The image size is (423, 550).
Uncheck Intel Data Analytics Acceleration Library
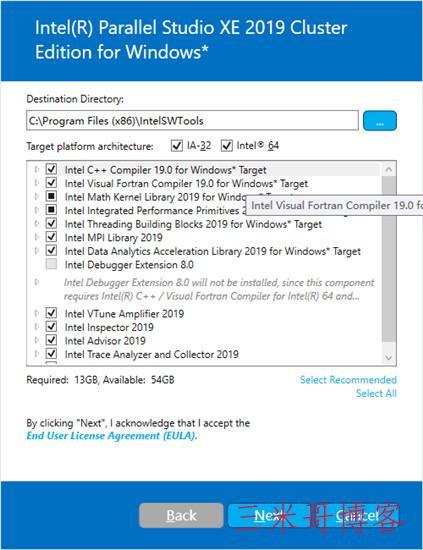click(x=51, y=250)
